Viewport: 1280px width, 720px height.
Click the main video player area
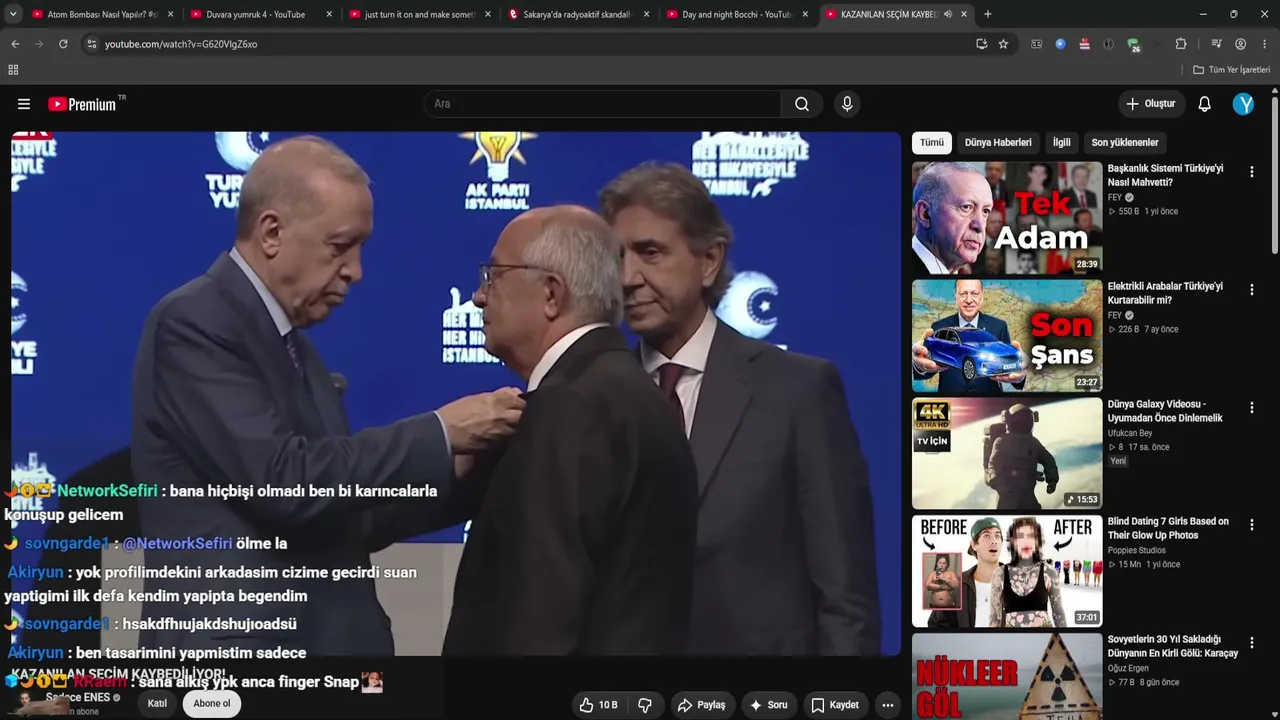[456, 394]
